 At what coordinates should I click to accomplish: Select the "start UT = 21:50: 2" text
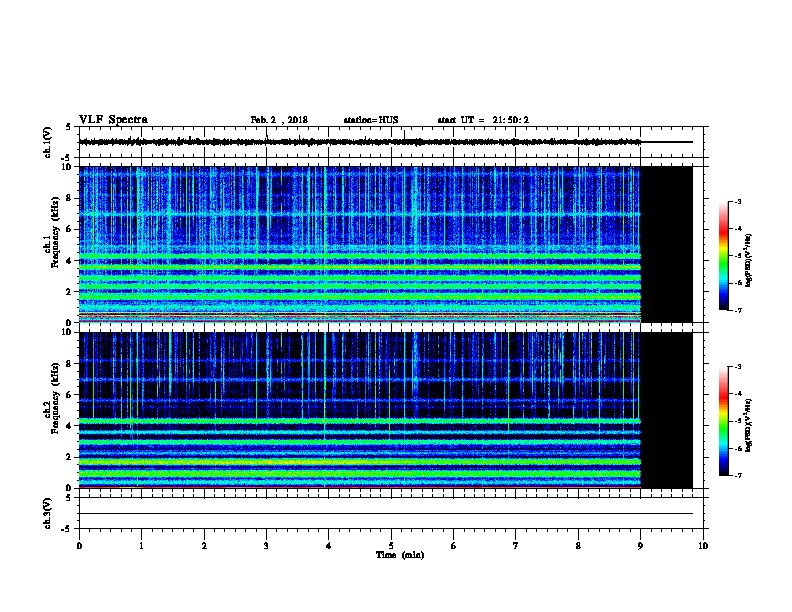click(x=483, y=120)
